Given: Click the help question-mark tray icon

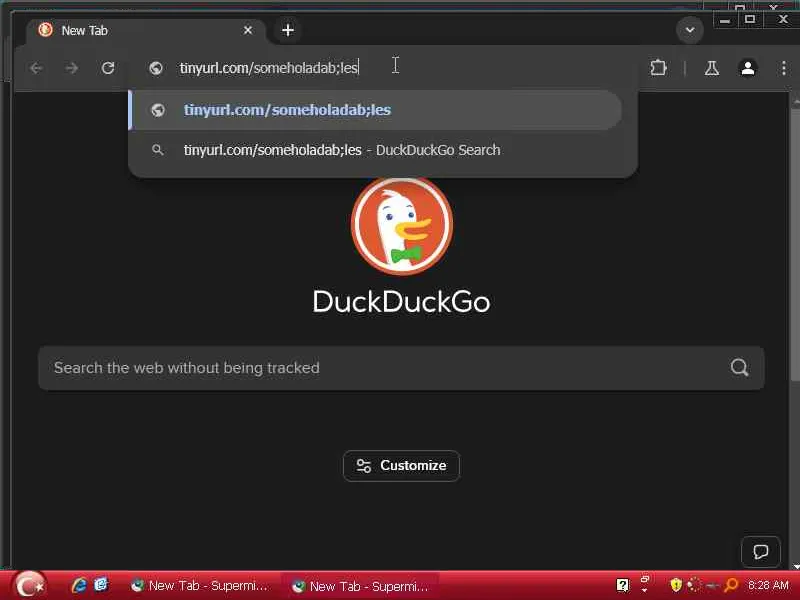Looking at the screenshot, I should (622, 585).
